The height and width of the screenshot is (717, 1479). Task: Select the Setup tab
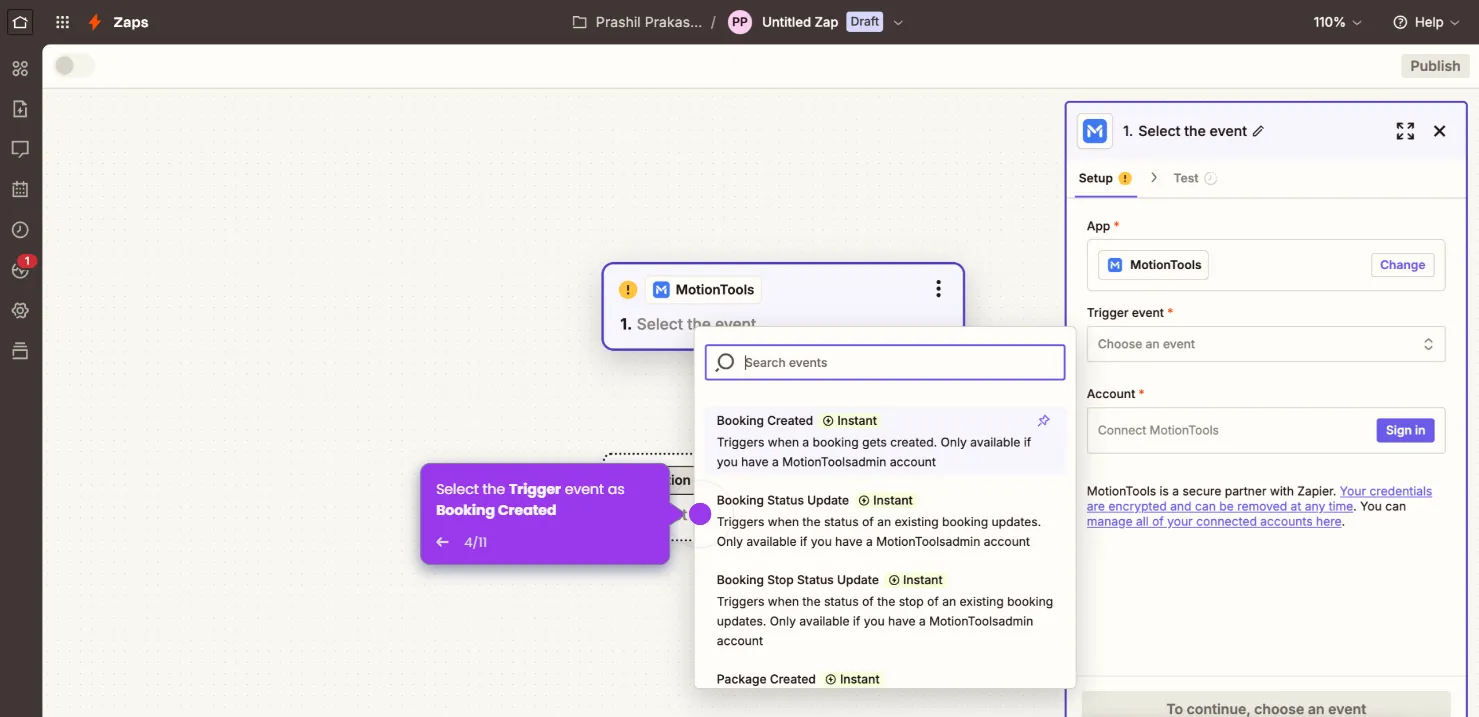1097,177
